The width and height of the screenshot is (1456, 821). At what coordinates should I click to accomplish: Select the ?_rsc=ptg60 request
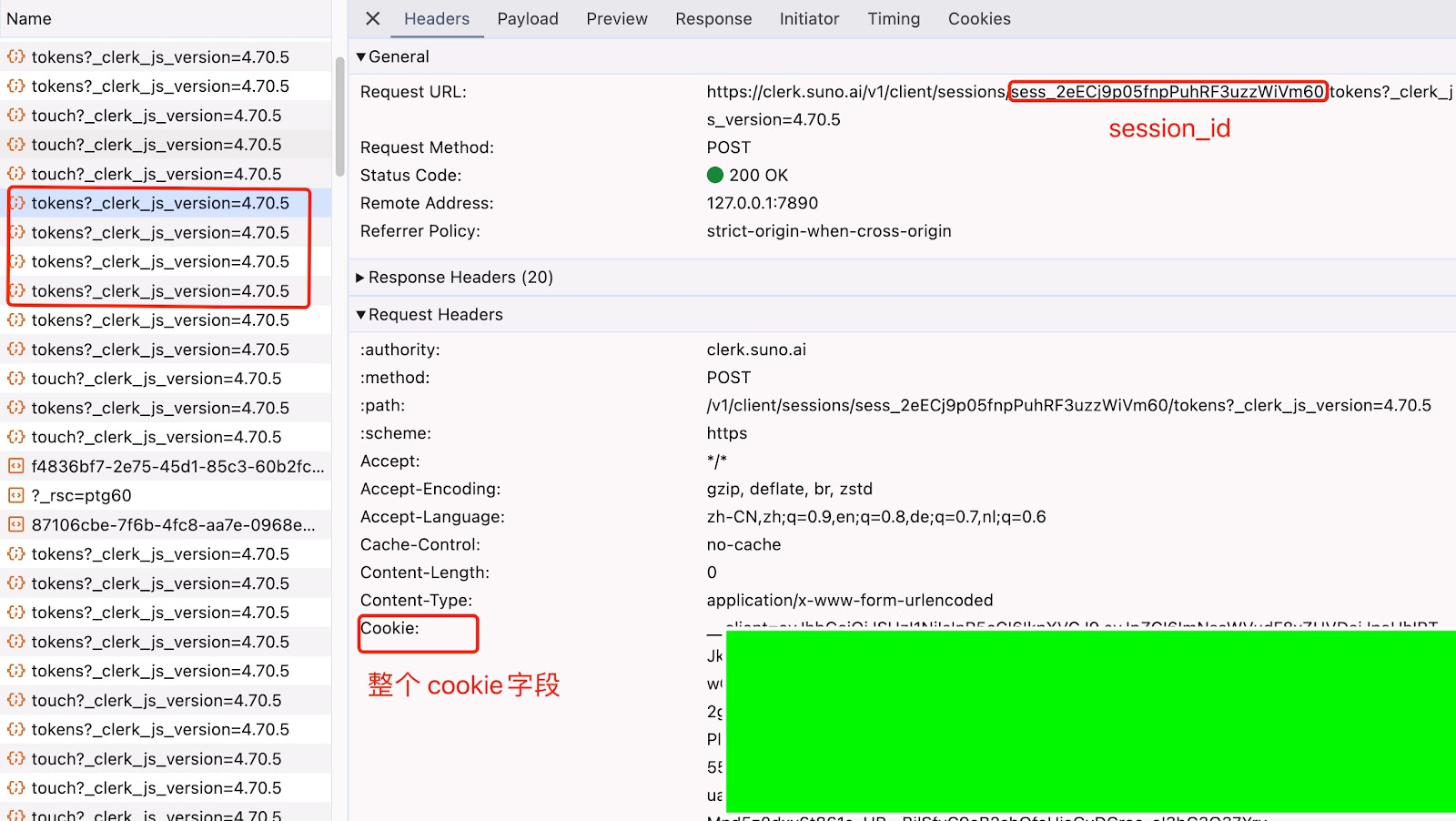166,495
